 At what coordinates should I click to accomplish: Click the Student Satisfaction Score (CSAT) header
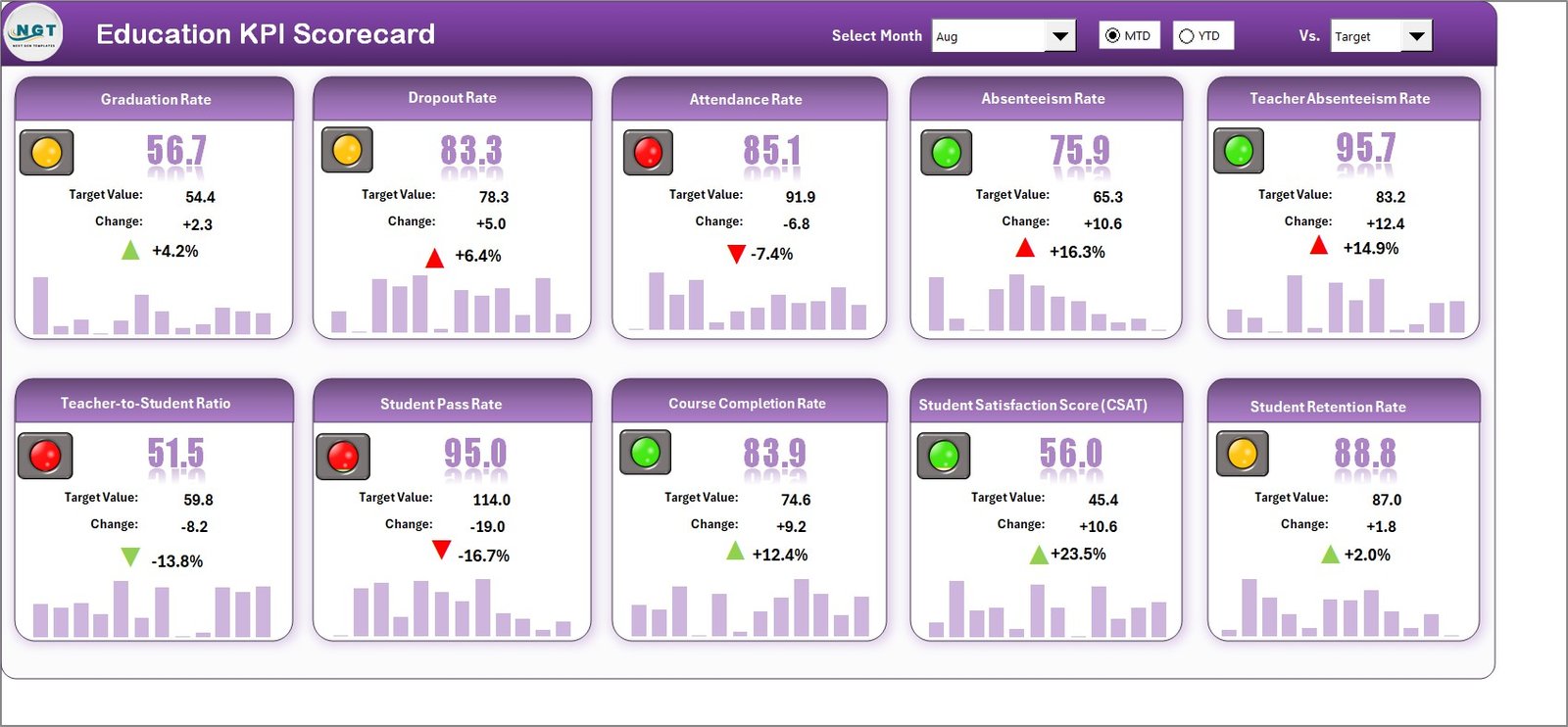click(1033, 405)
